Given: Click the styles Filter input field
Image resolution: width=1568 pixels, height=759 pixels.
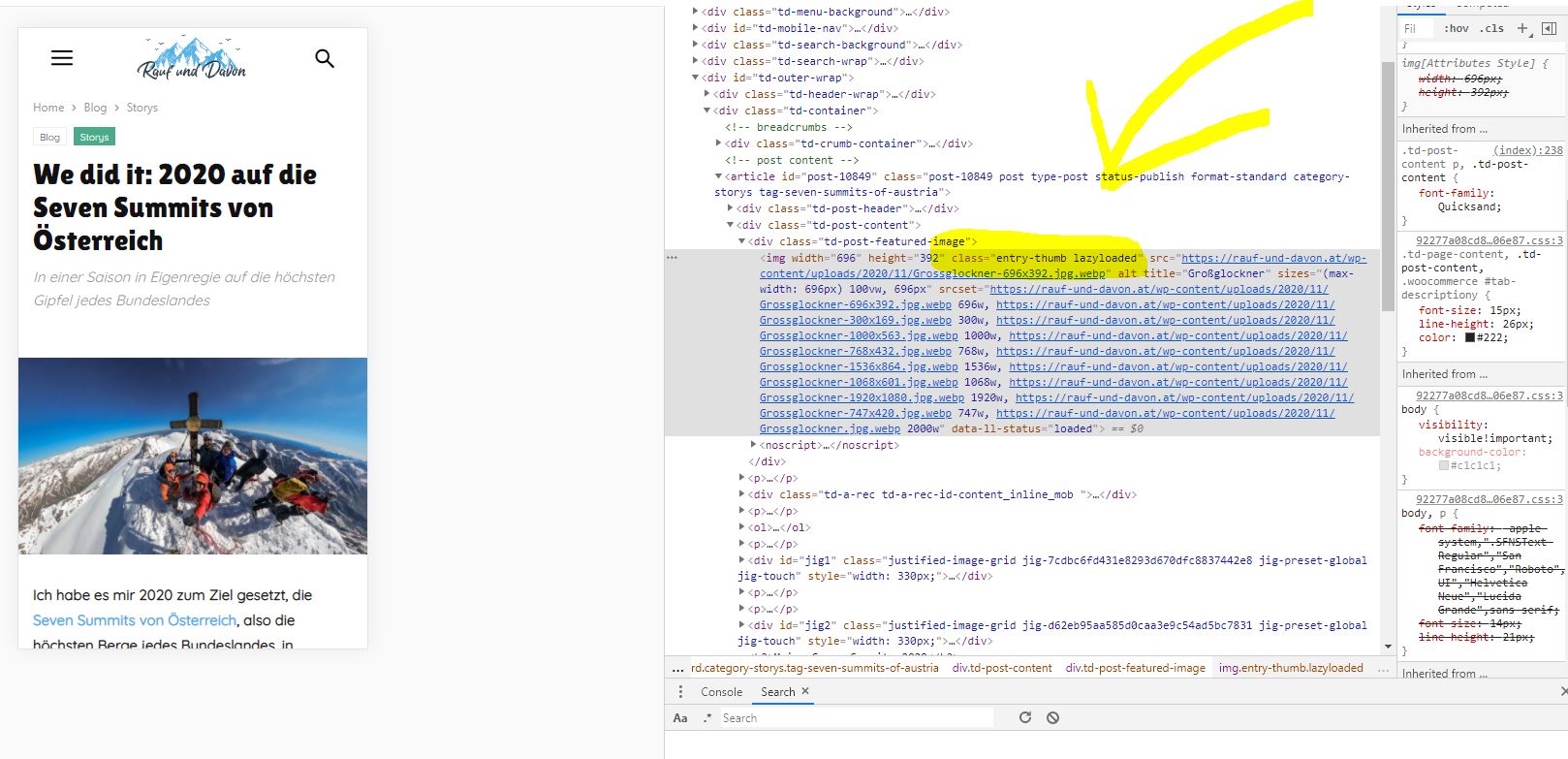Looking at the screenshot, I should point(1418,28).
